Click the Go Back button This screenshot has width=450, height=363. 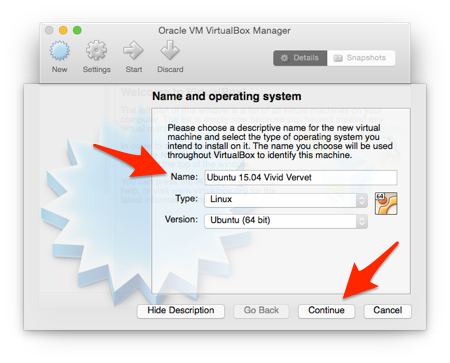click(261, 311)
